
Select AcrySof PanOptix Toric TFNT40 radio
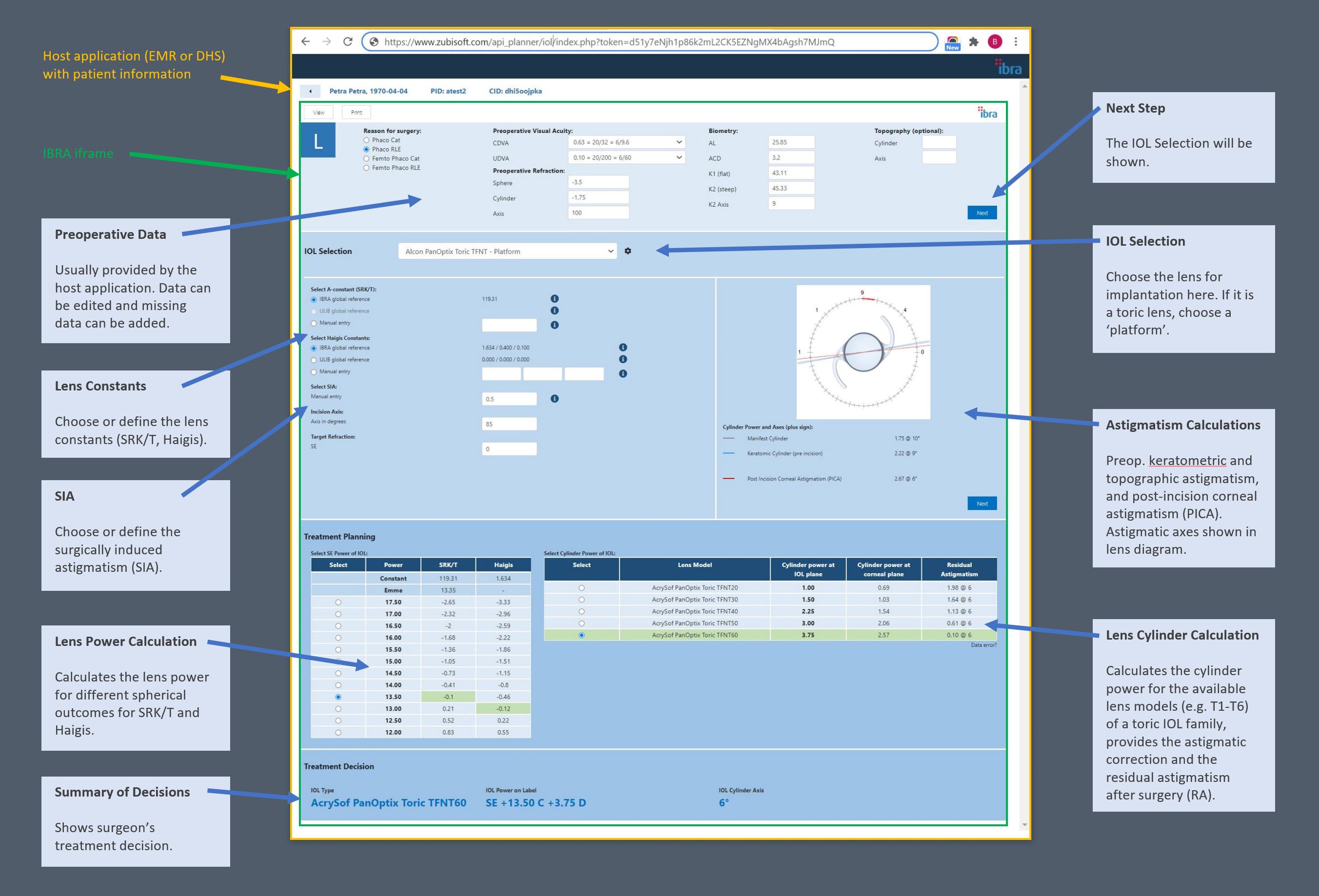(x=581, y=611)
